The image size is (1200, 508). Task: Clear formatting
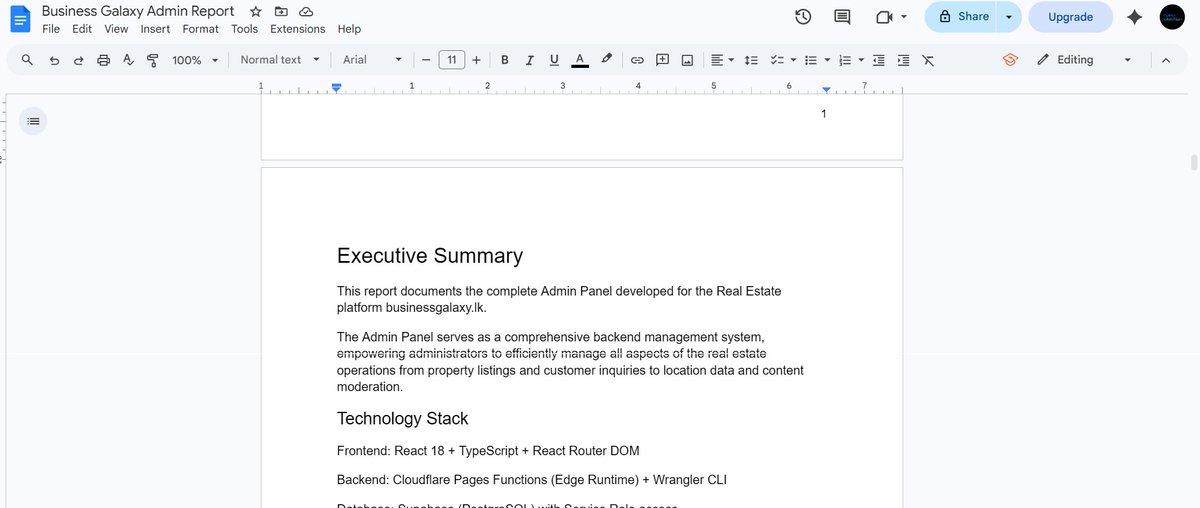[x=928, y=60]
